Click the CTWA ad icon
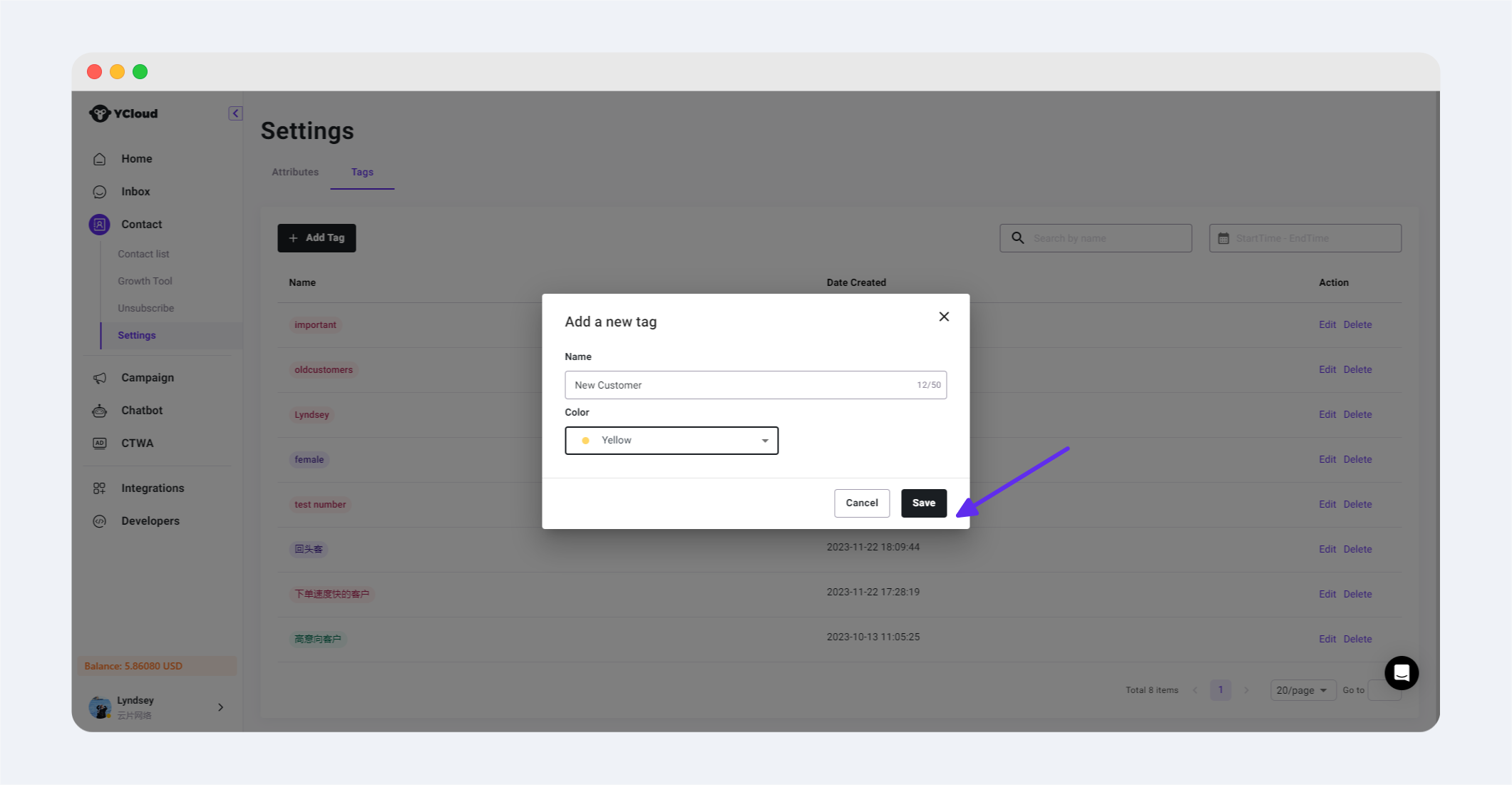The height and width of the screenshot is (785, 1512). pos(100,443)
